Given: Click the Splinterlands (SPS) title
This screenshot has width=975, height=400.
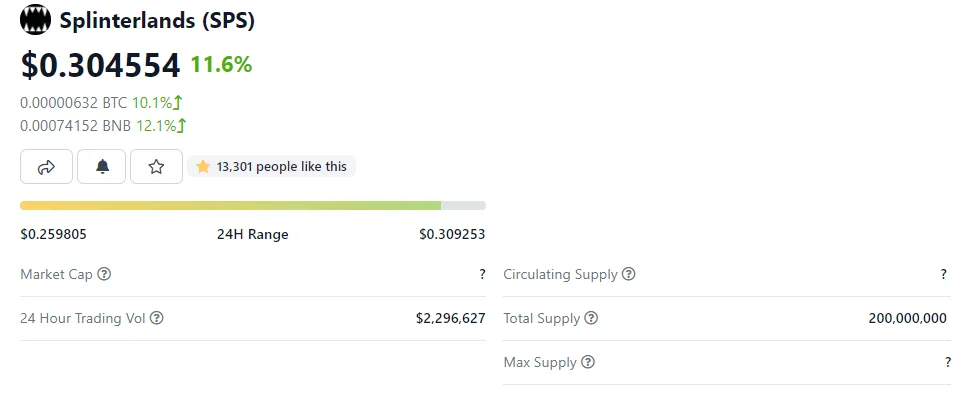Looking at the screenshot, I should coord(157,21).
